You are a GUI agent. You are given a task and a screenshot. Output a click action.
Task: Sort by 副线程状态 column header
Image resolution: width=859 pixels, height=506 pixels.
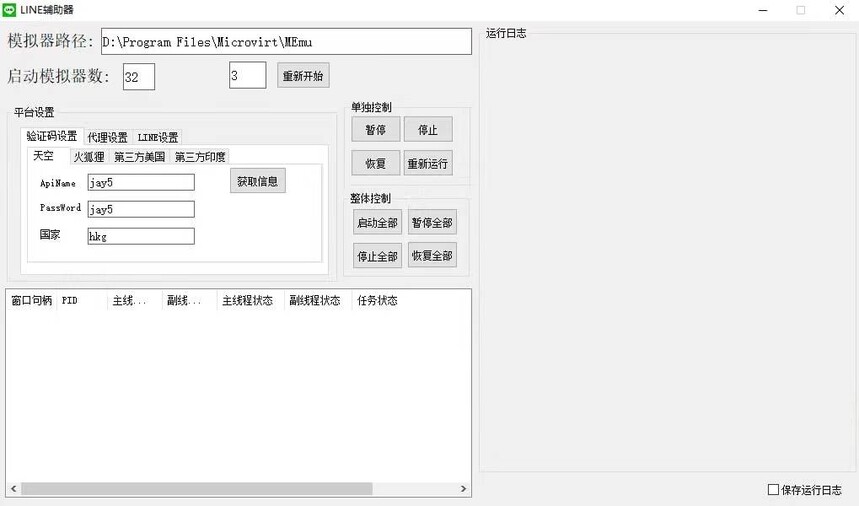318,300
